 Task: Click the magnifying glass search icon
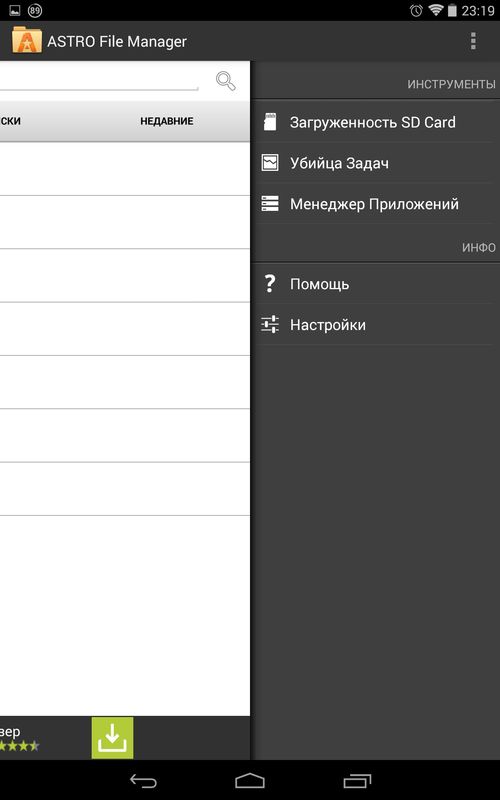pyautogui.click(x=226, y=81)
